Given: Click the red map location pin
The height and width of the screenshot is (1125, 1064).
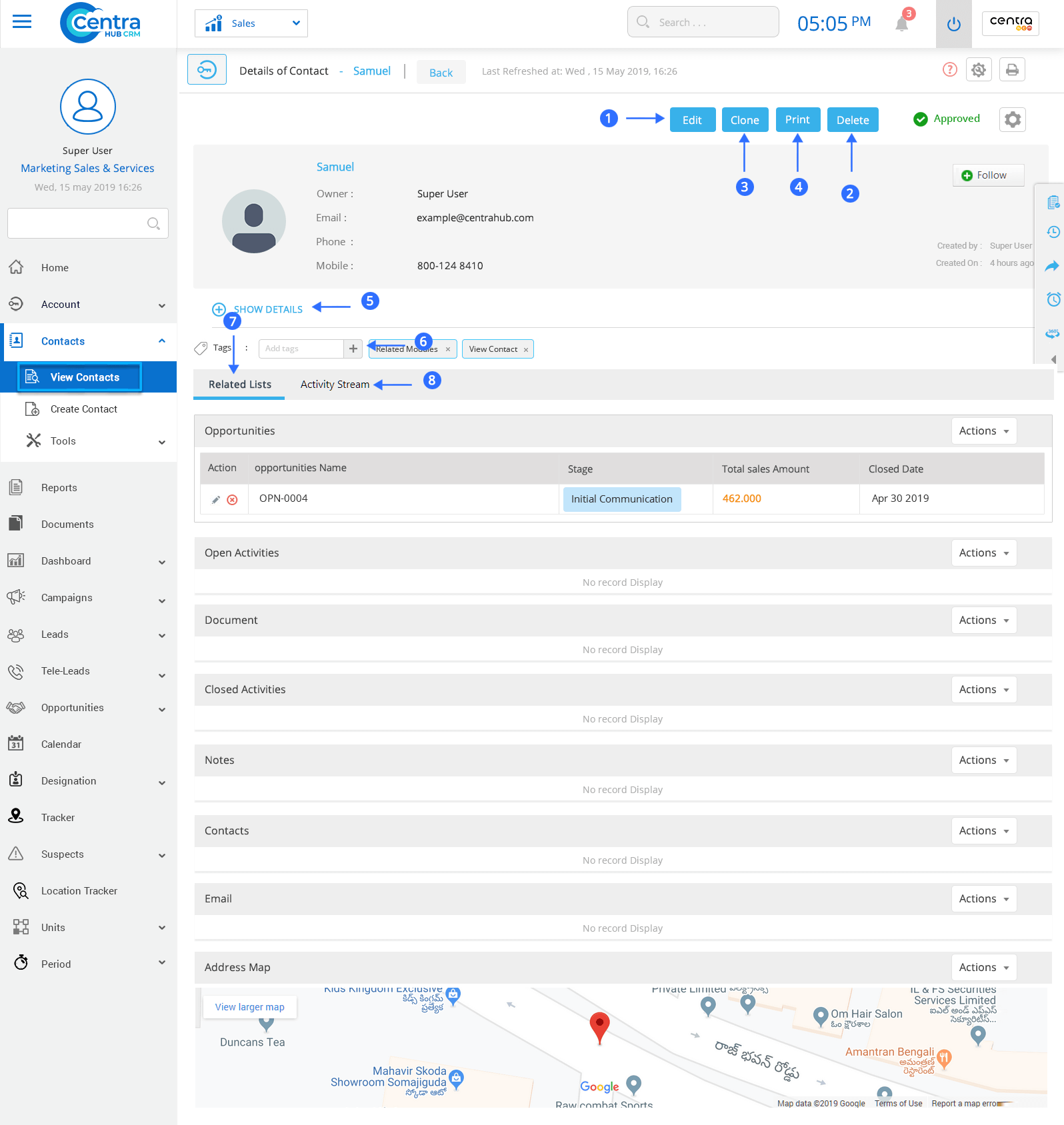Looking at the screenshot, I should tap(600, 1028).
